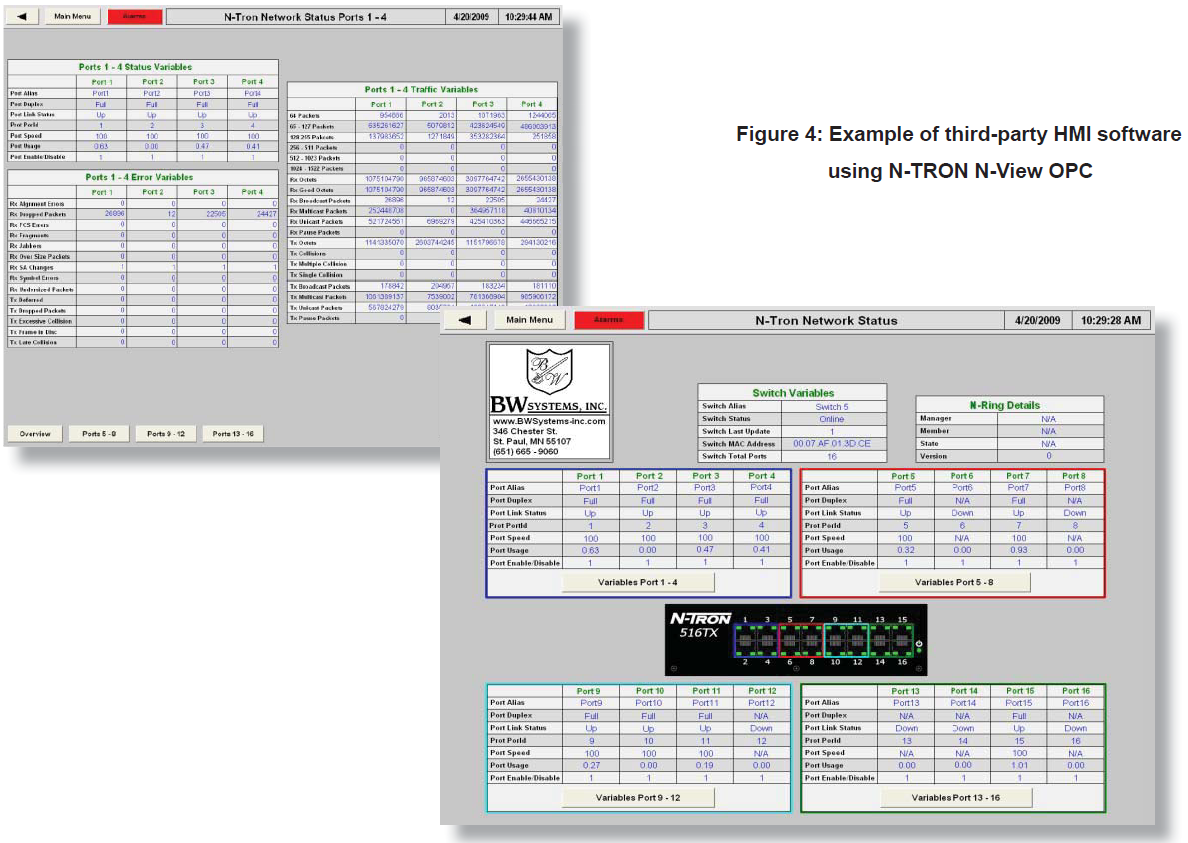The width and height of the screenshot is (1188, 843).
Task: Click Rx SA Changes row label
Action: pyautogui.click(x=31, y=267)
